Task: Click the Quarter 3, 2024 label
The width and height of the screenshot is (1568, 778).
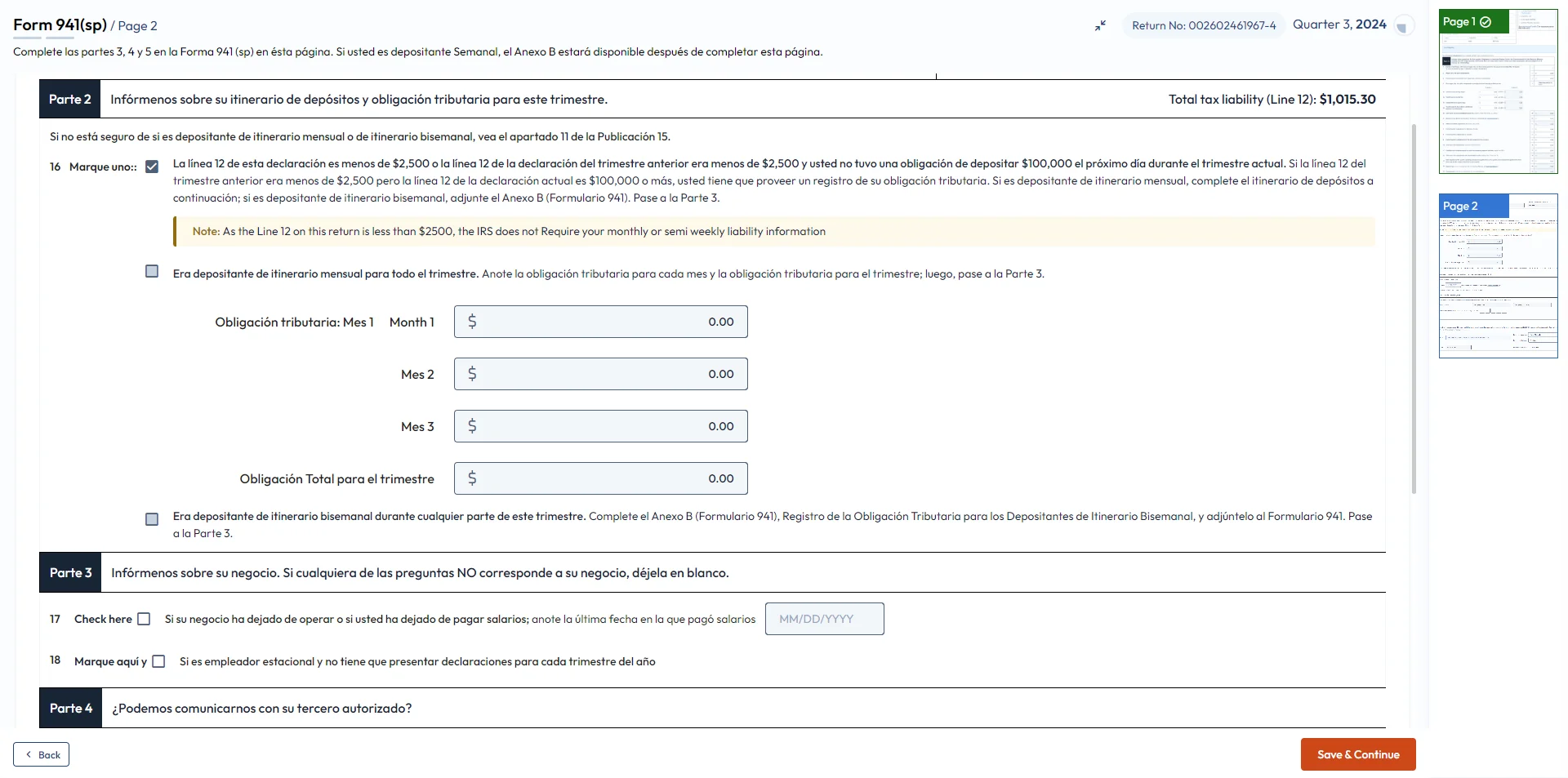Action: coord(1339,24)
